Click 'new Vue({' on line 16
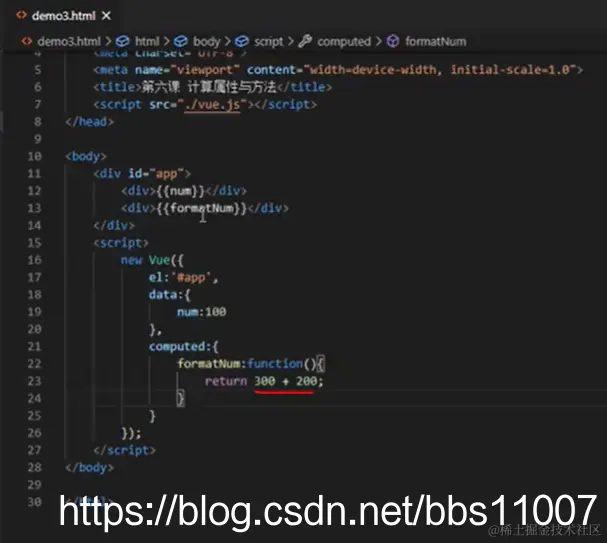 click(152, 260)
